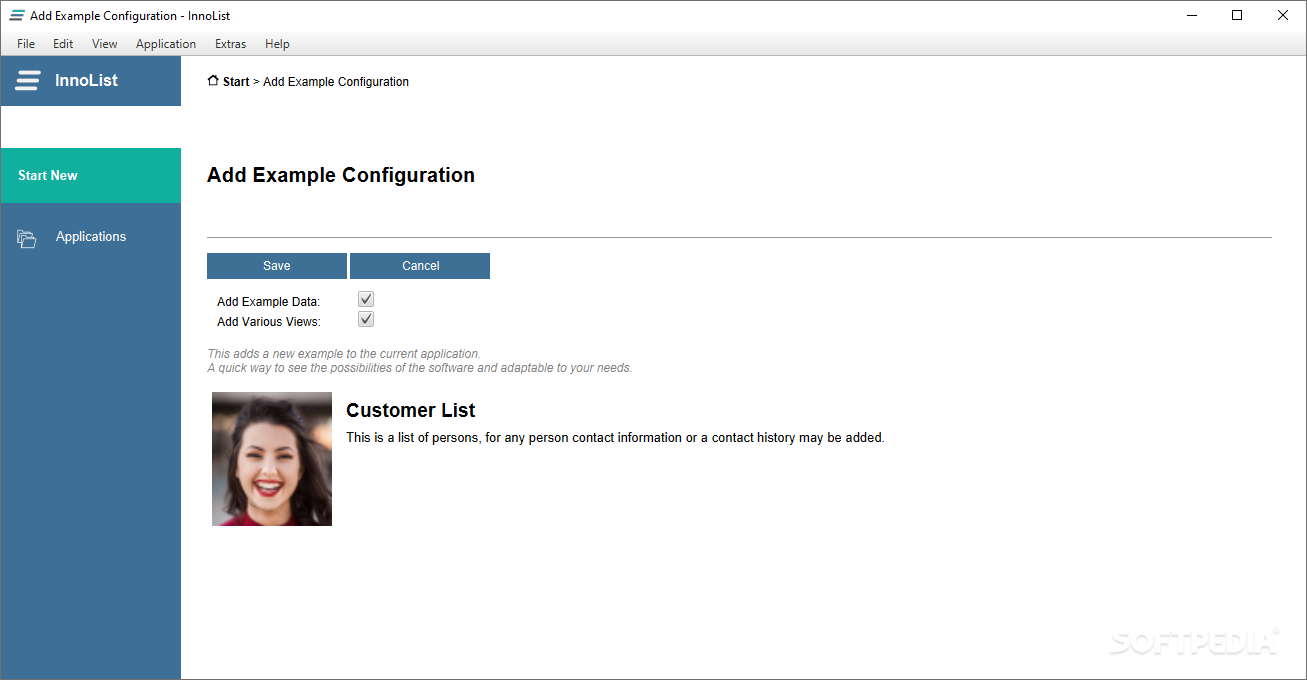Click the Add Example Configuration breadcrumb text
Screen dimensions: 1307x680
pyautogui.click(x=336, y=82)
